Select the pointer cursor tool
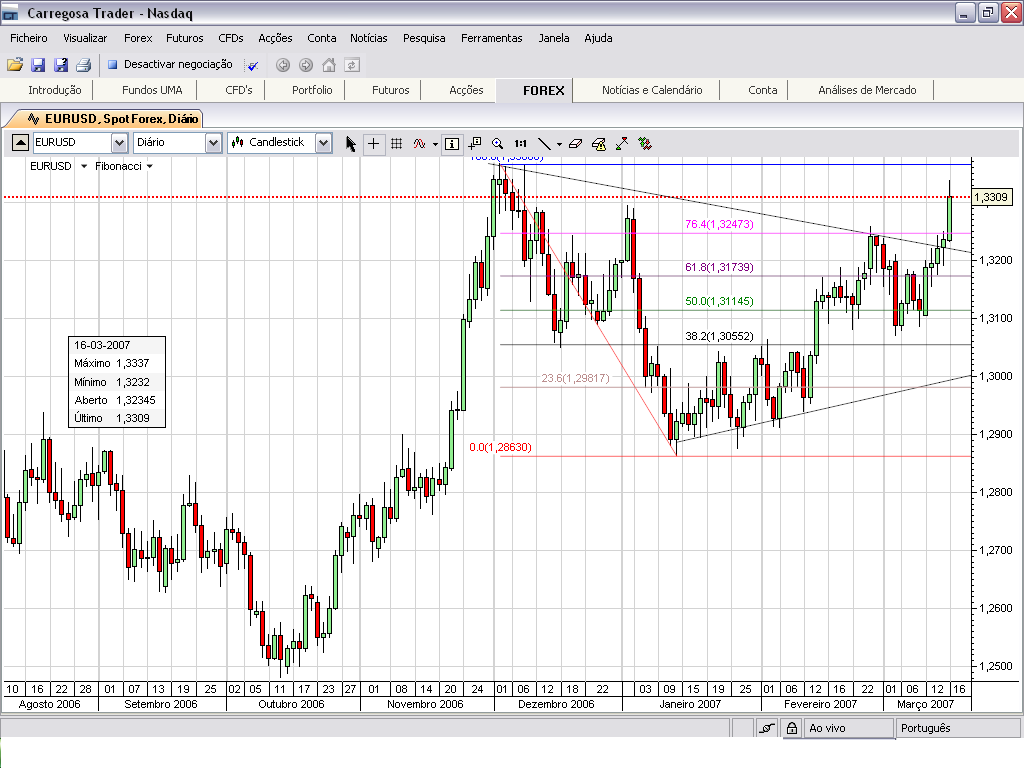The width and height of the screenshot is (1024, 768). (351, 144)
